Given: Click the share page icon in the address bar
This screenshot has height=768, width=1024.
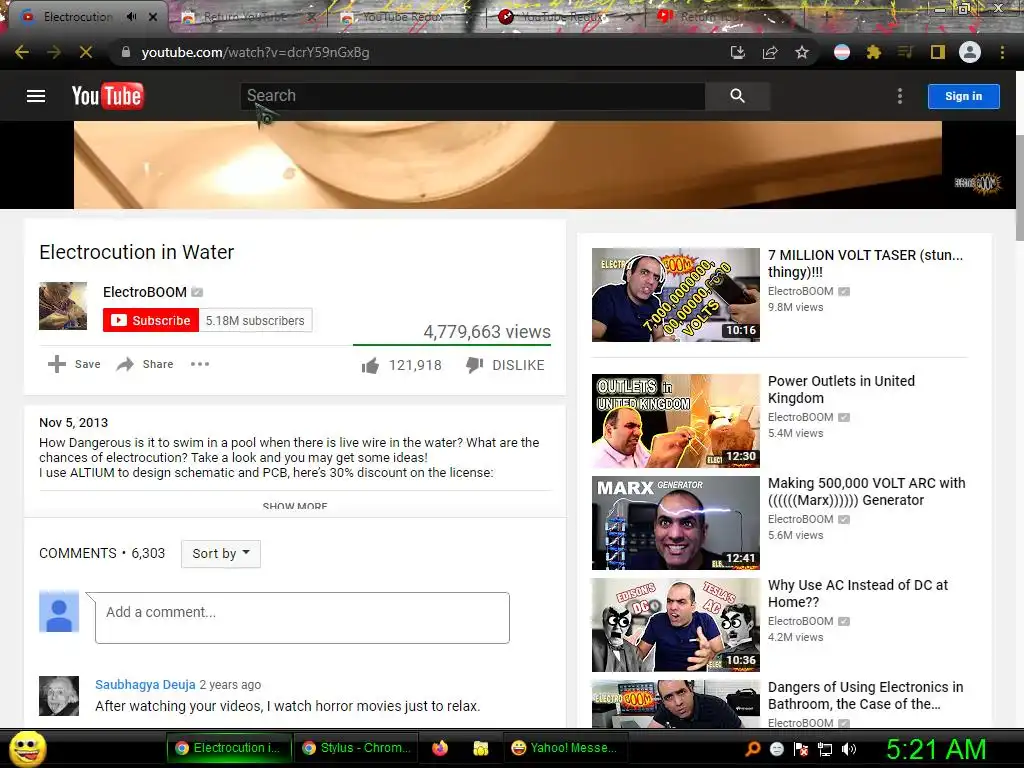Looking at the screenshot, I should point(770,52).
